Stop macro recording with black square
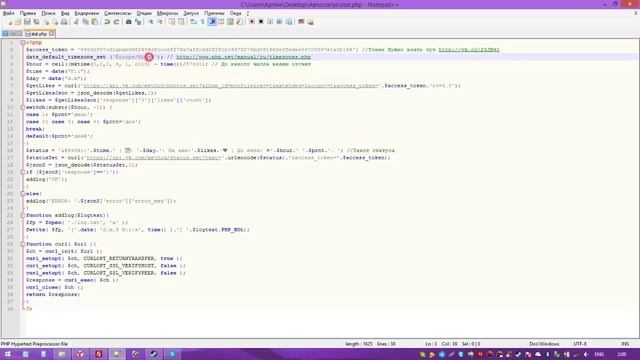Image resolution: width=640 pixels, height=360 pixels. click(x=261, y=22)
